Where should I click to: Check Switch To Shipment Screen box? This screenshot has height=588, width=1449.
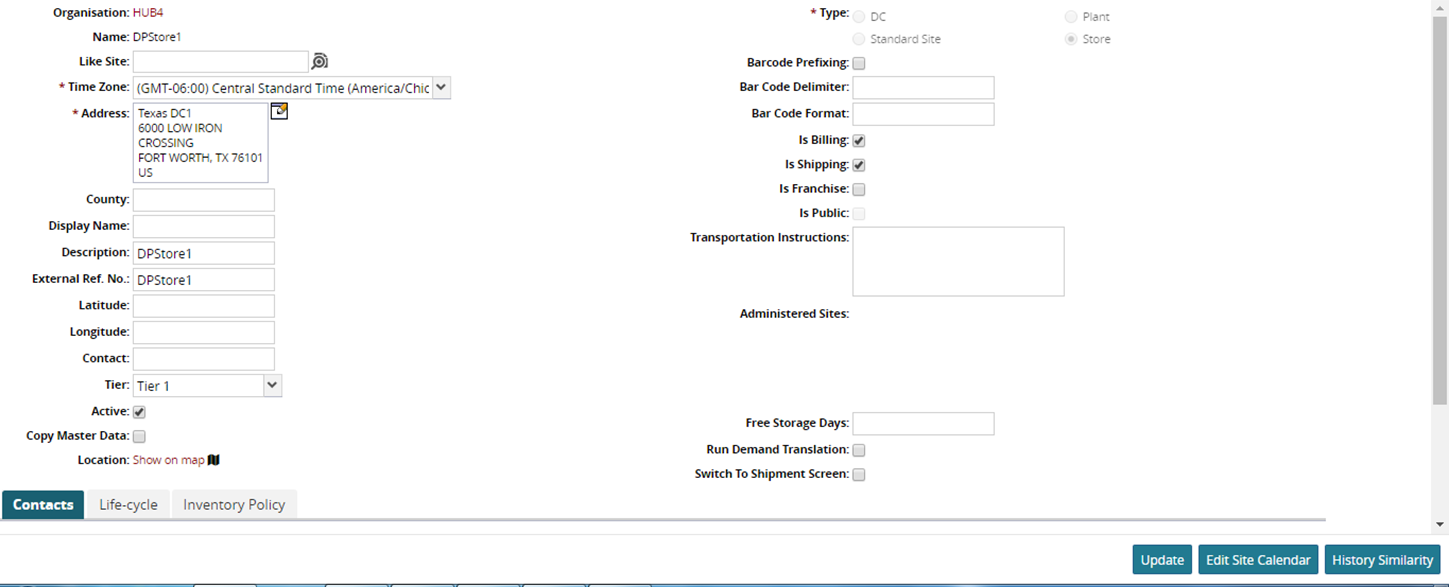click(859, 475)
